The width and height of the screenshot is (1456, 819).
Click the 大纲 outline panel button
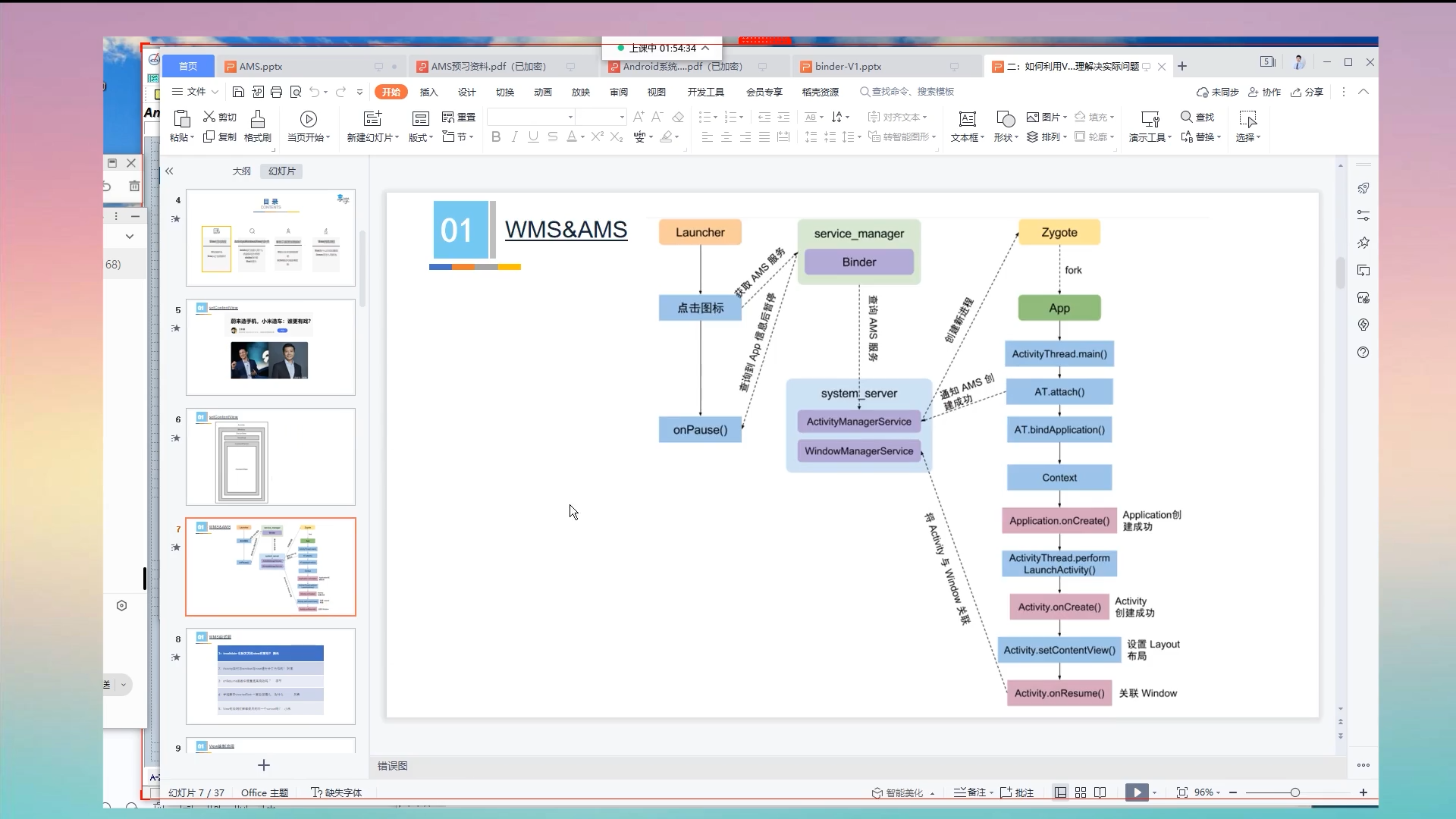click(241, 171)
